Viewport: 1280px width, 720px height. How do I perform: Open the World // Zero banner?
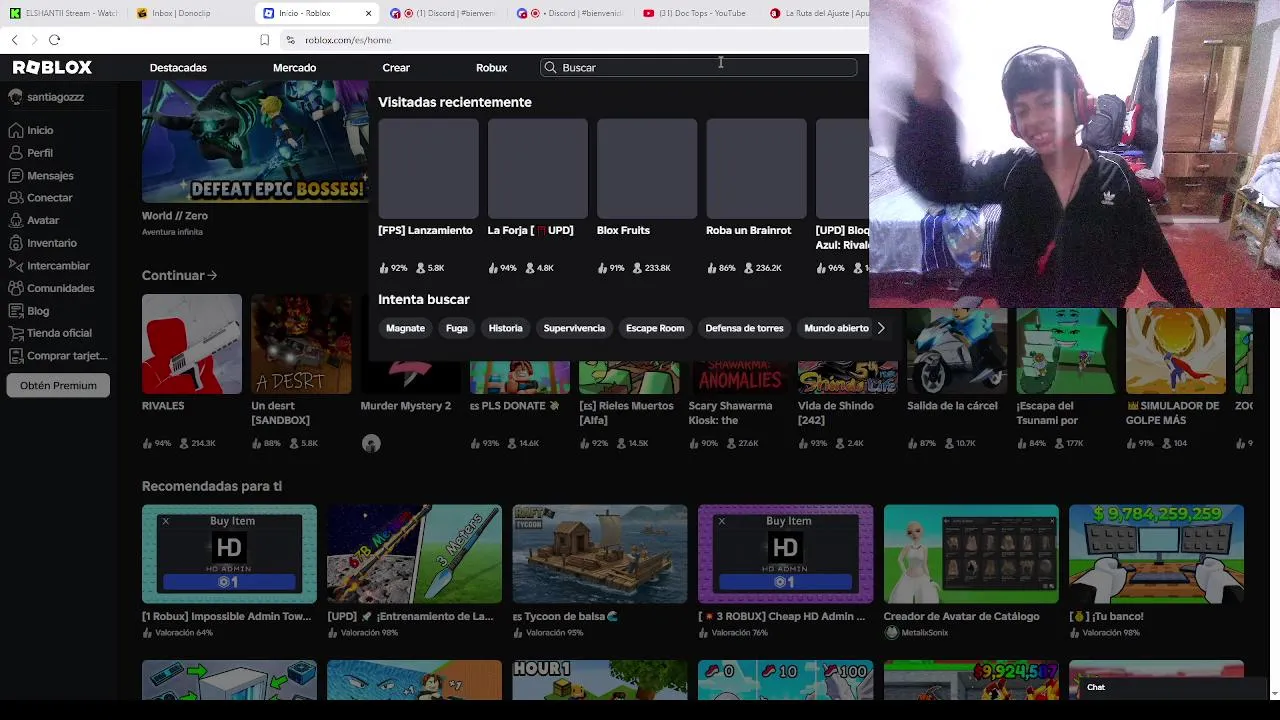coord(254,142)
